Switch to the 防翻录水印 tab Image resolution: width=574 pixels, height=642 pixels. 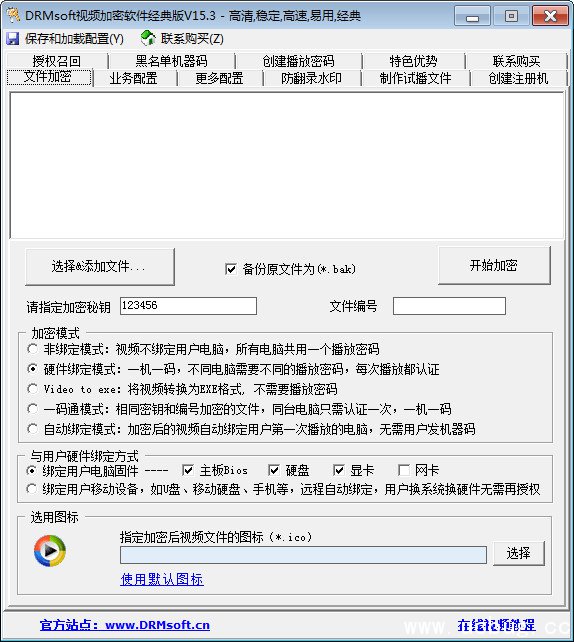tap(312, 78)
